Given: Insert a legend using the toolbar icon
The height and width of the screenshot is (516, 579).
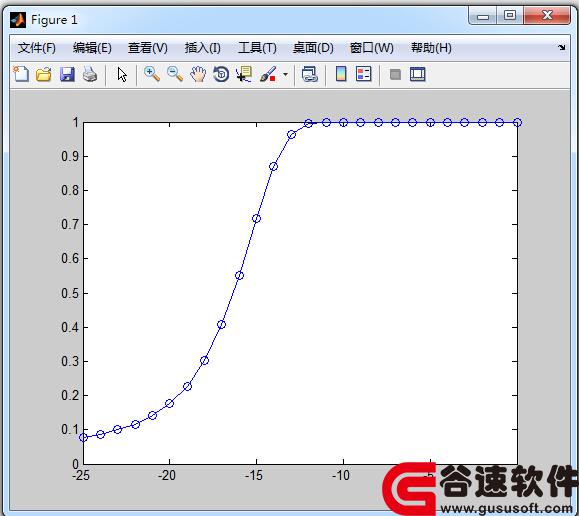Looking at the screenshot, I should [363, 74].
